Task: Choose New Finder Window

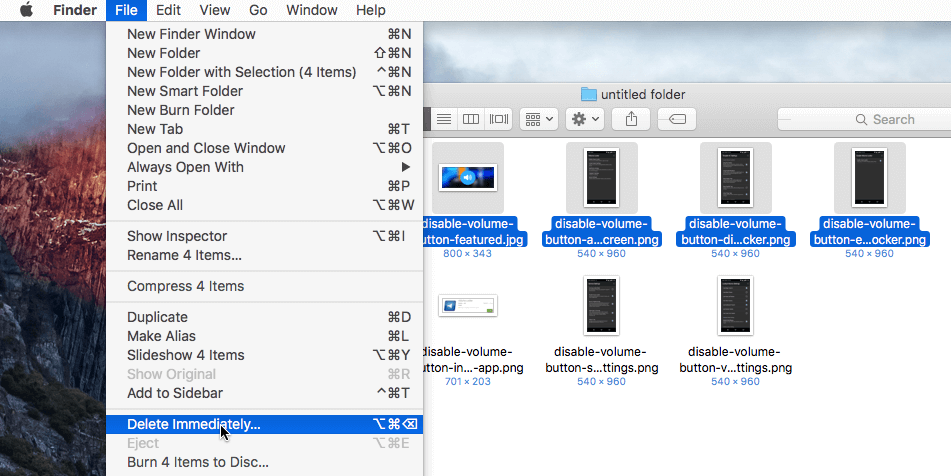Action: 264,34
